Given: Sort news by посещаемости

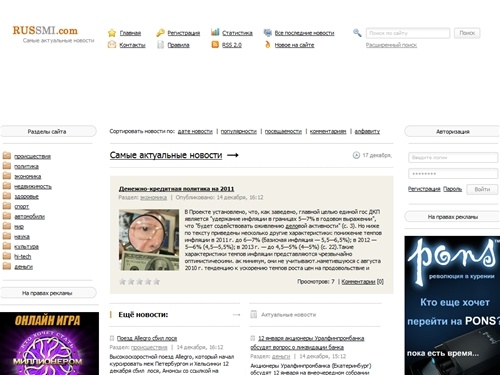Looking at the screenshot, I should [283, 131].
